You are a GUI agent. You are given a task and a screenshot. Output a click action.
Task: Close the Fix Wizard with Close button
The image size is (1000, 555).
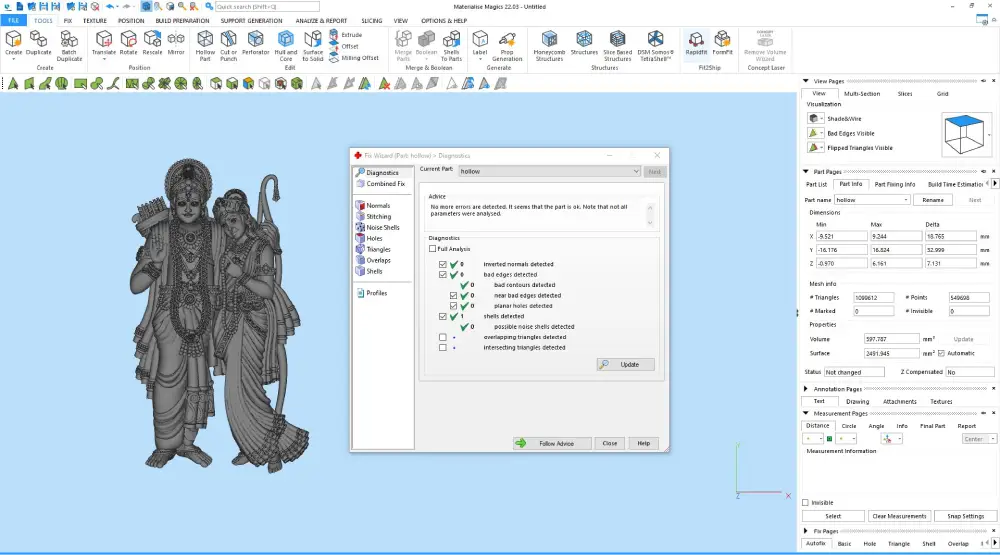pyautogui.click(x=610, y=443)
